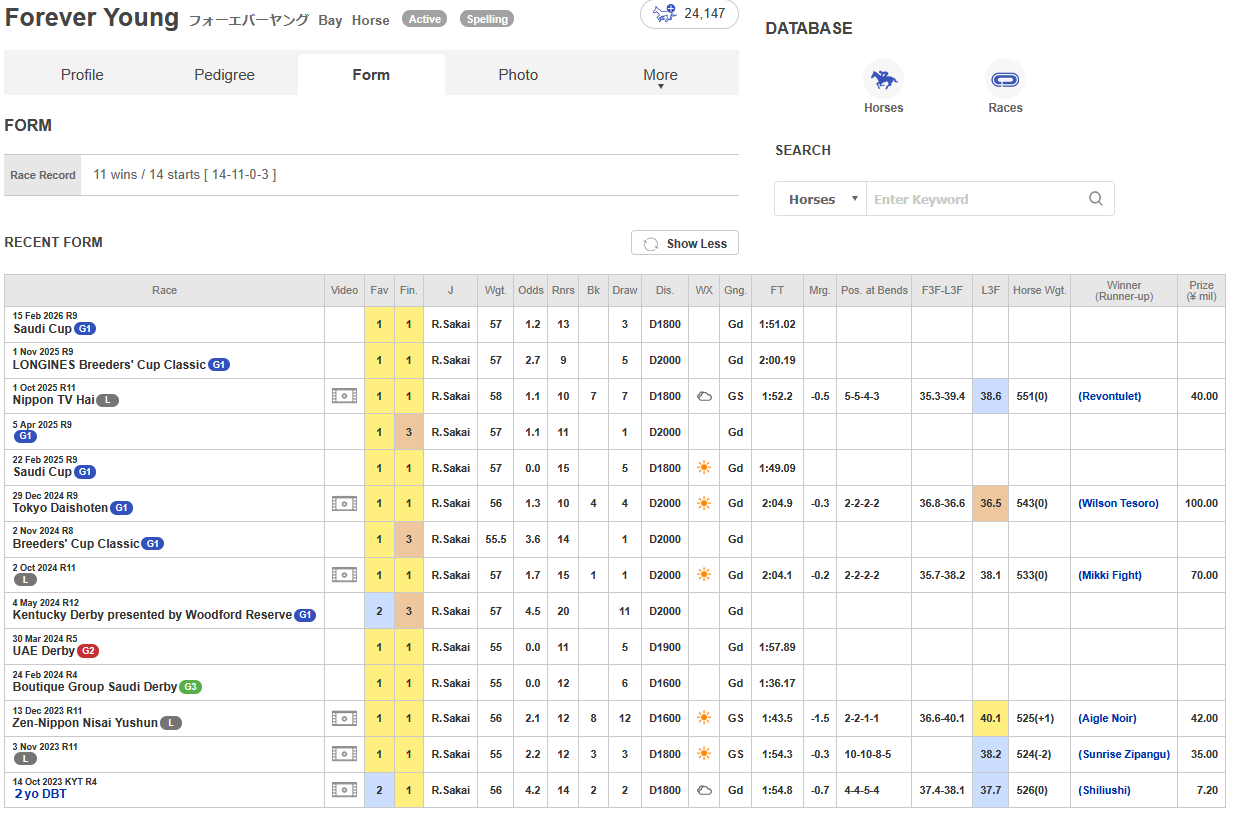Viewport: 1239px width, 826px height.
Task: Open the UAE Derby race link
Action: coord(44,651)
